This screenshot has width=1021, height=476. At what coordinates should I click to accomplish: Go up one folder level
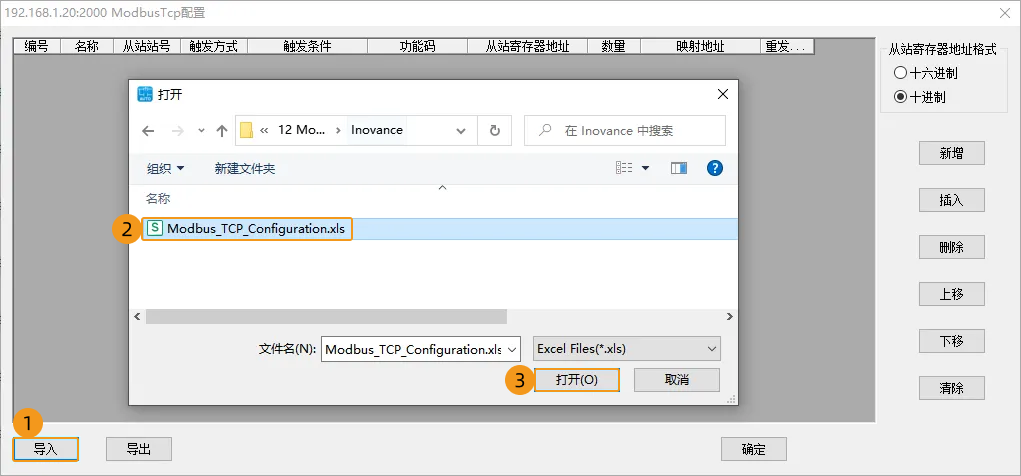click(221, 131)
